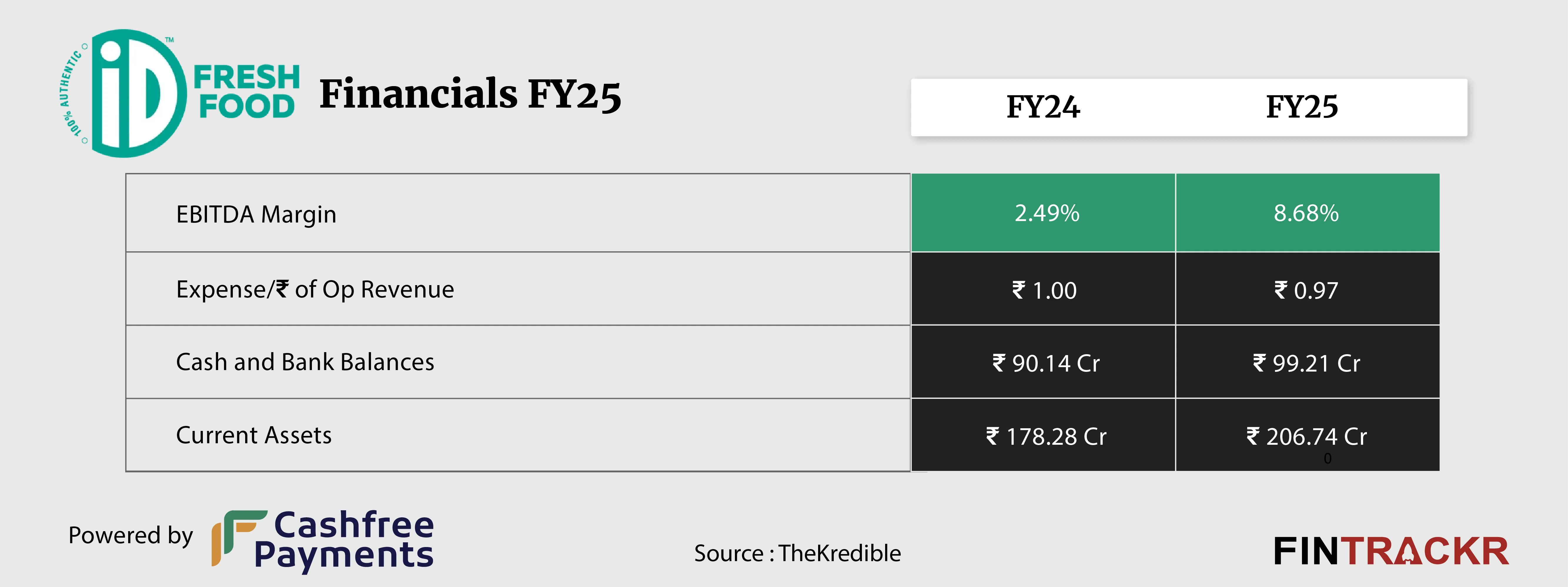Select the ₹ 99.21 Cr cash cell
This screenshot has width=1568, height=587.
pos(1306,364)
